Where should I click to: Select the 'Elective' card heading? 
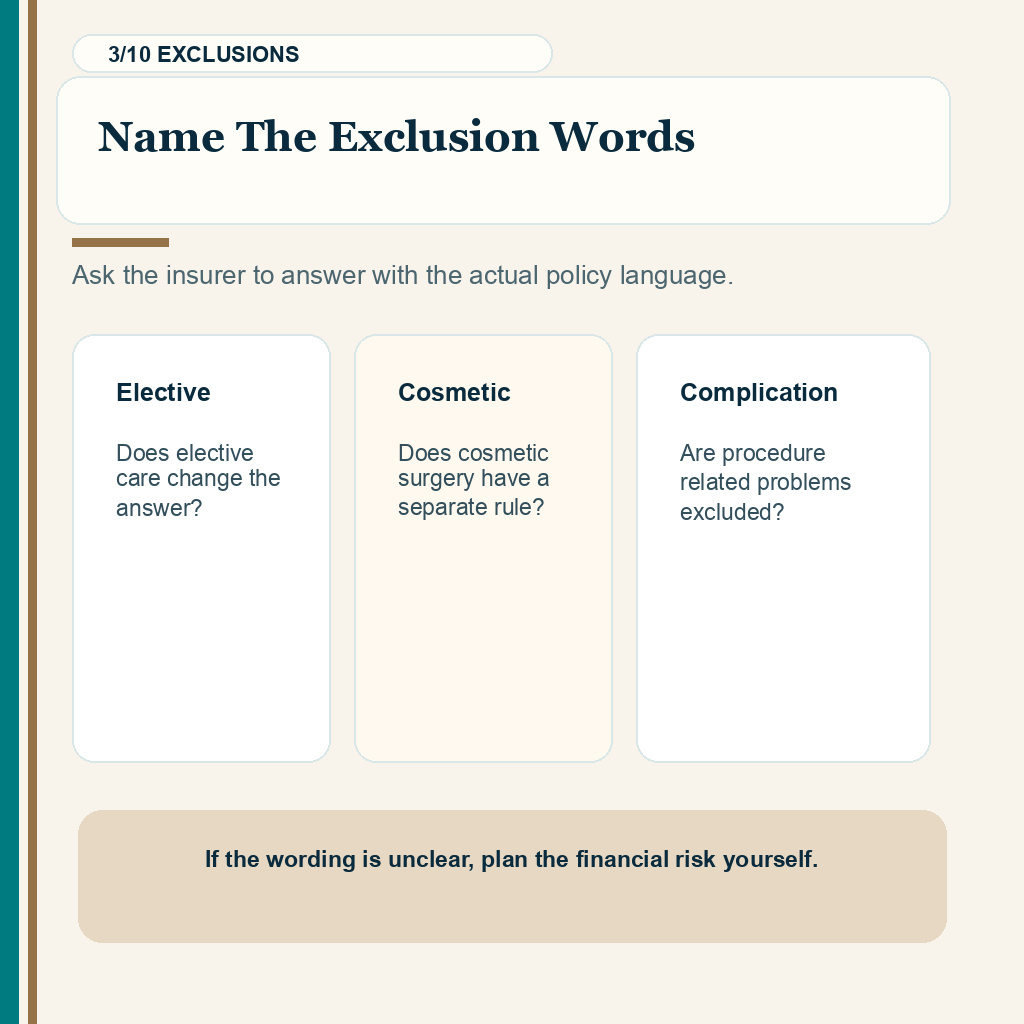coord(163,392)
